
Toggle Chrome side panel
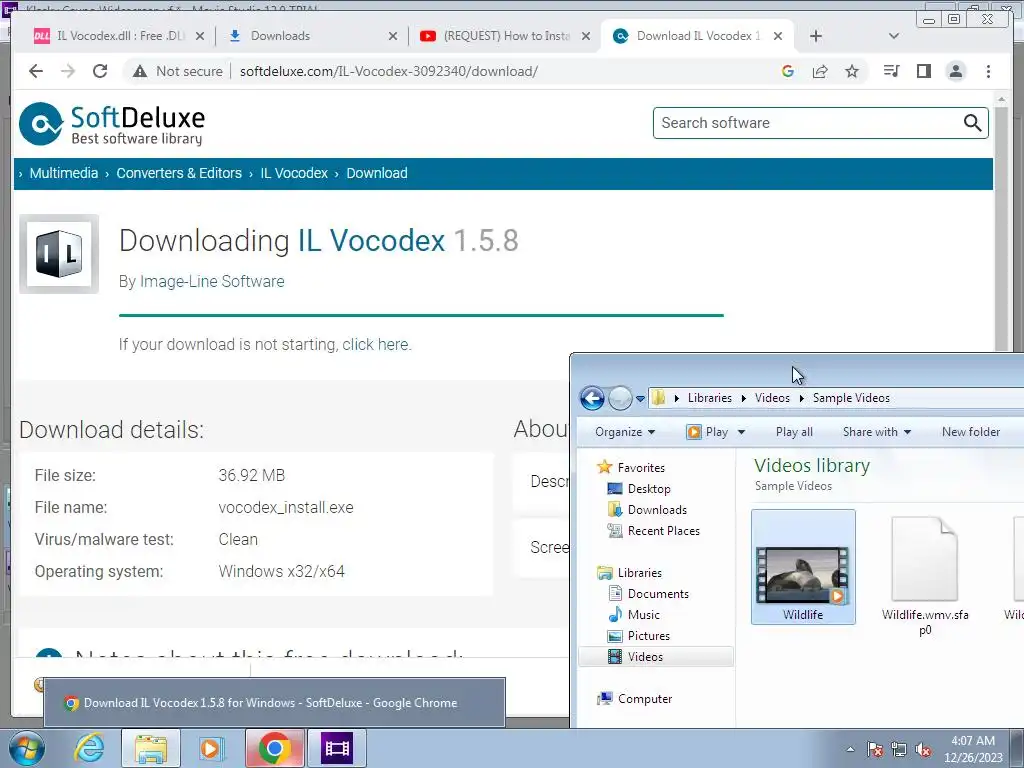coord(923,71)
